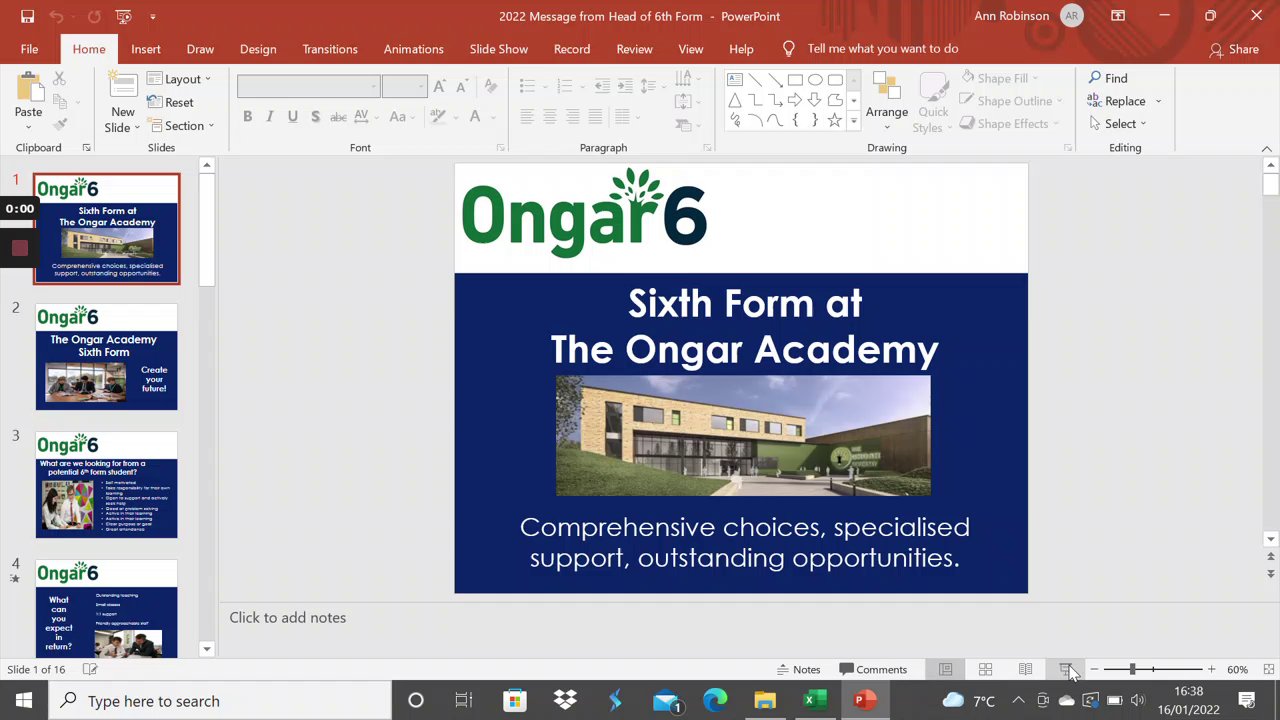The width and height of the screenshot is (1280, 720).
Task: Select the triangle shape in gallery
Action: (735, 100)
